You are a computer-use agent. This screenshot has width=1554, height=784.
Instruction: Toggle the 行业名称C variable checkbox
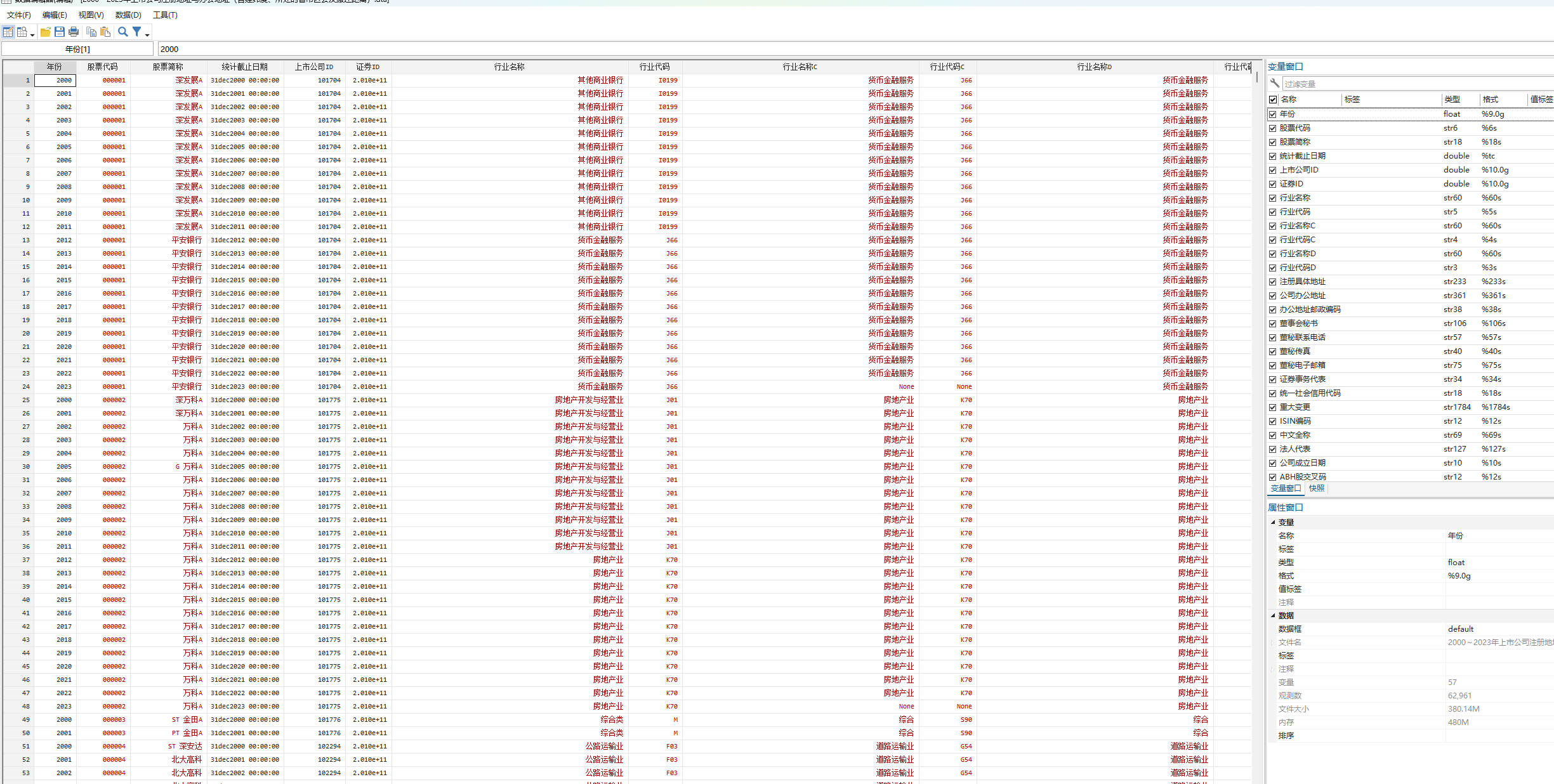pyautogui.click(x=1272, y=226)
